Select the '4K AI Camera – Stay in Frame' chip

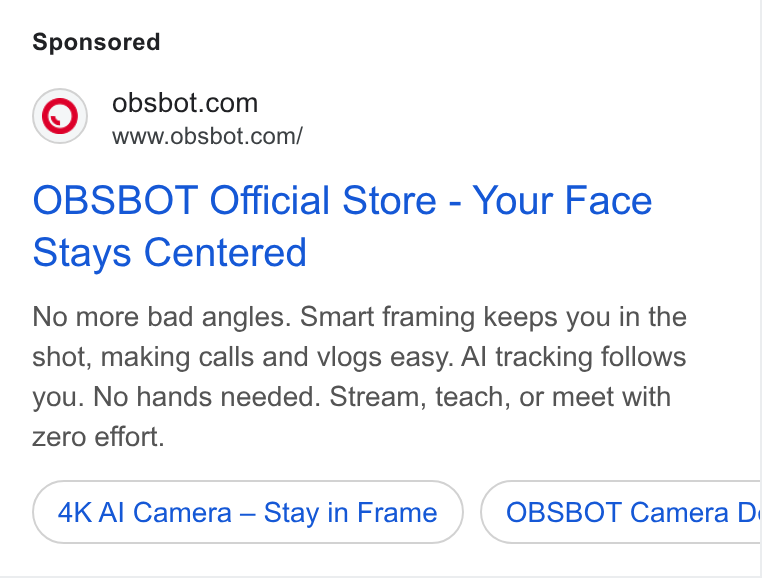point(248,512)
